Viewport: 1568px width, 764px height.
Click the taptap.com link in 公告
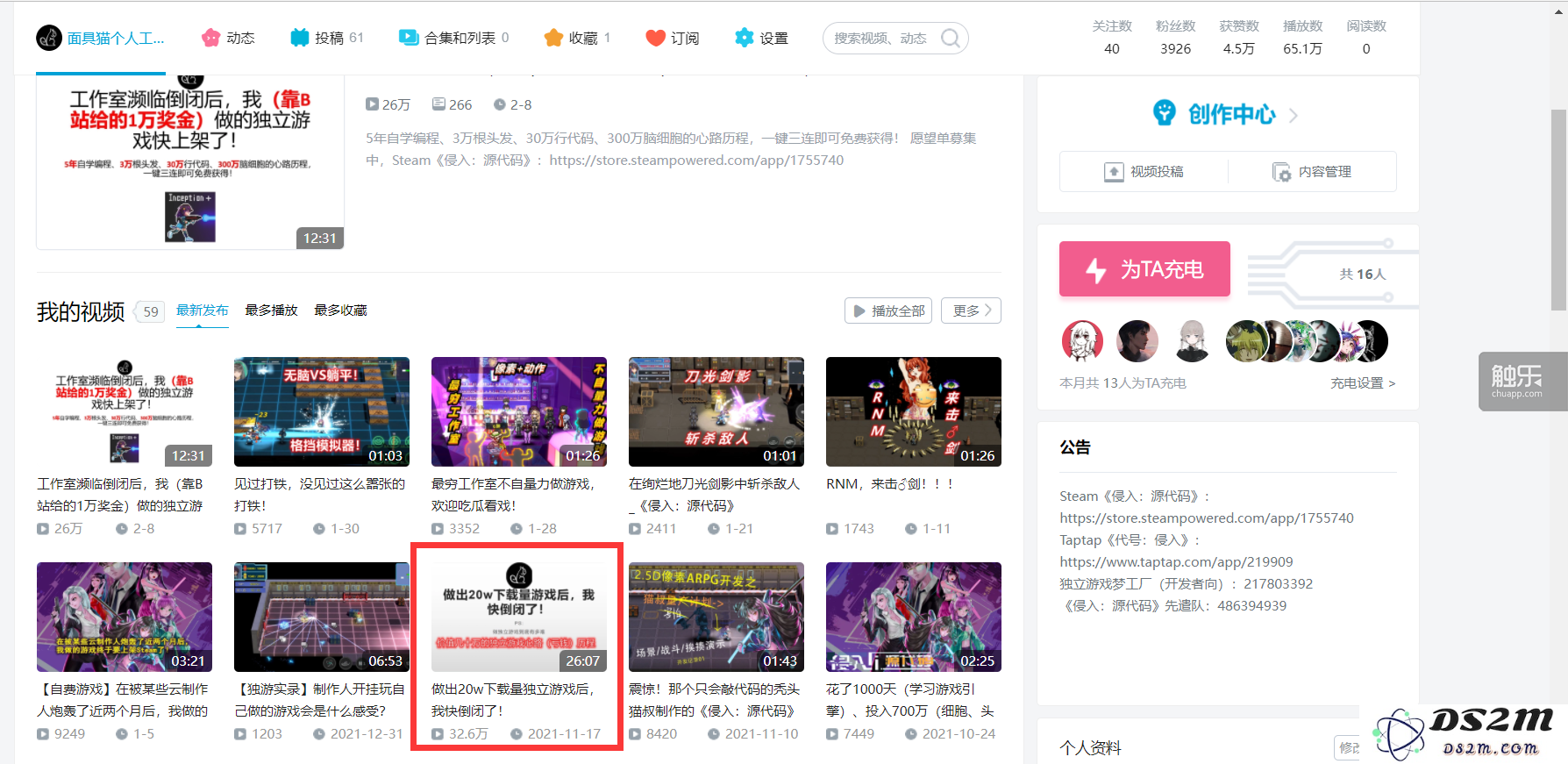[x=1176, y=562]
